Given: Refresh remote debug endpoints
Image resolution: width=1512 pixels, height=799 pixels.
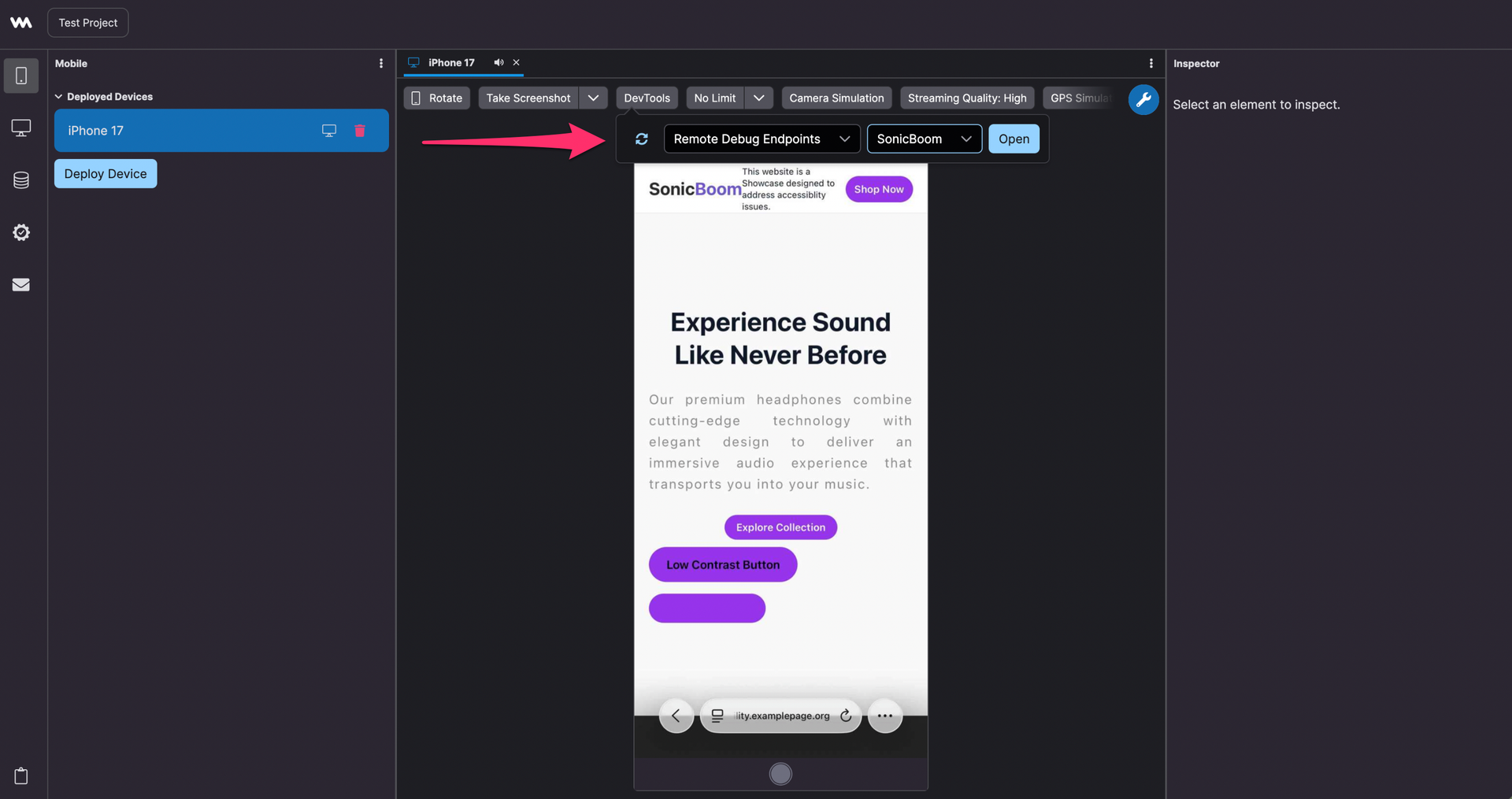Looking at the screenshot, I should (x=642, y=139).
